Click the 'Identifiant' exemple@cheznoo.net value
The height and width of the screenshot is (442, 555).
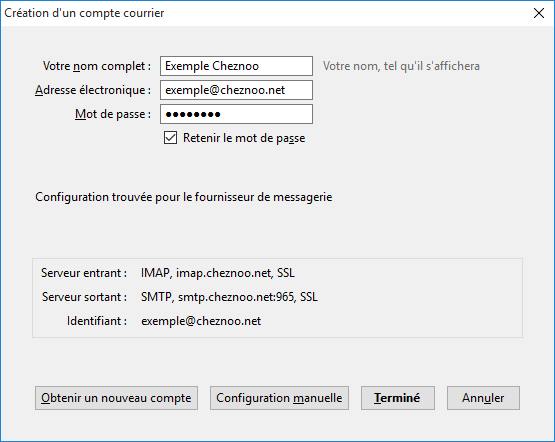(201, 321)
